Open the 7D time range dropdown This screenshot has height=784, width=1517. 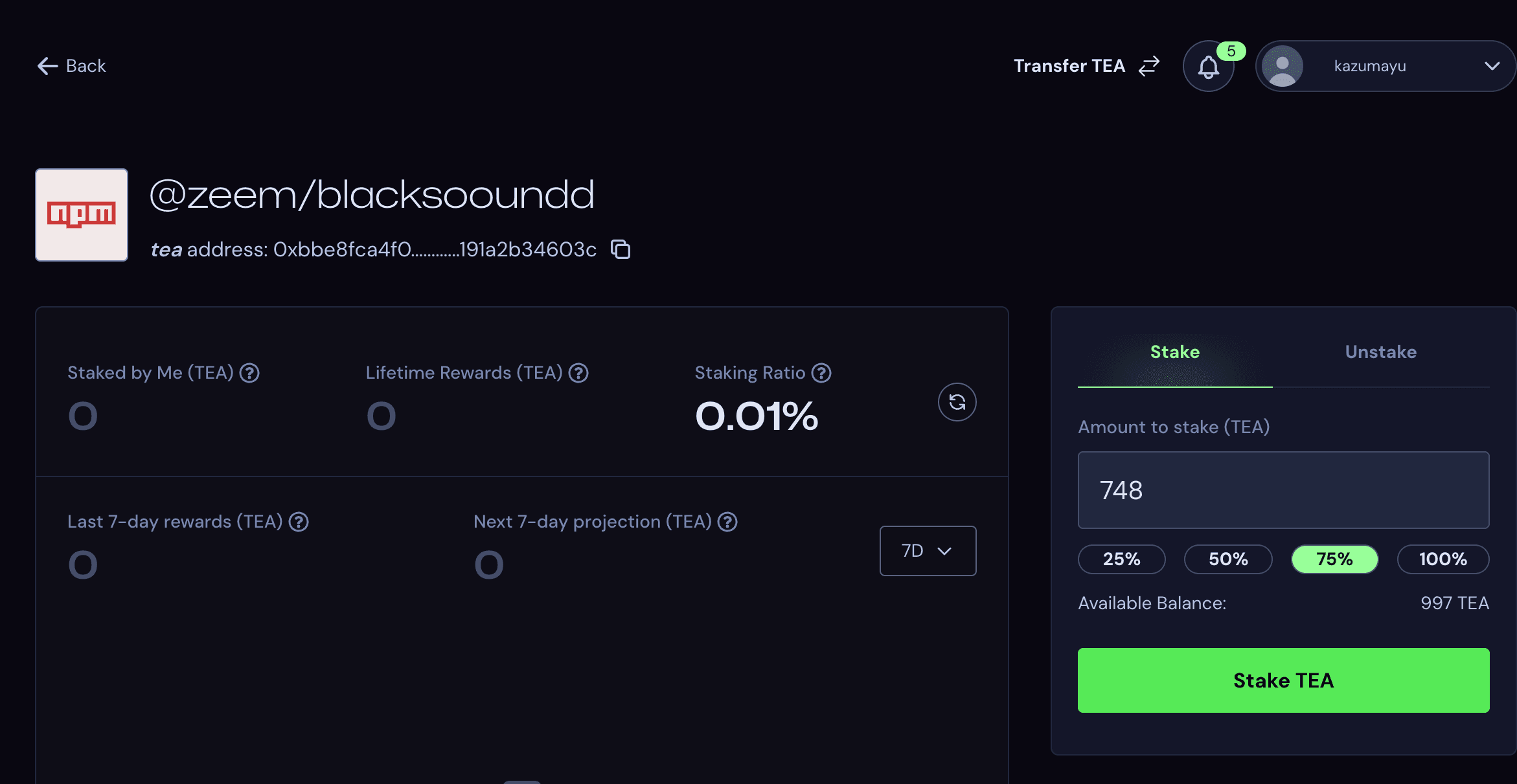tap(928, 551)
